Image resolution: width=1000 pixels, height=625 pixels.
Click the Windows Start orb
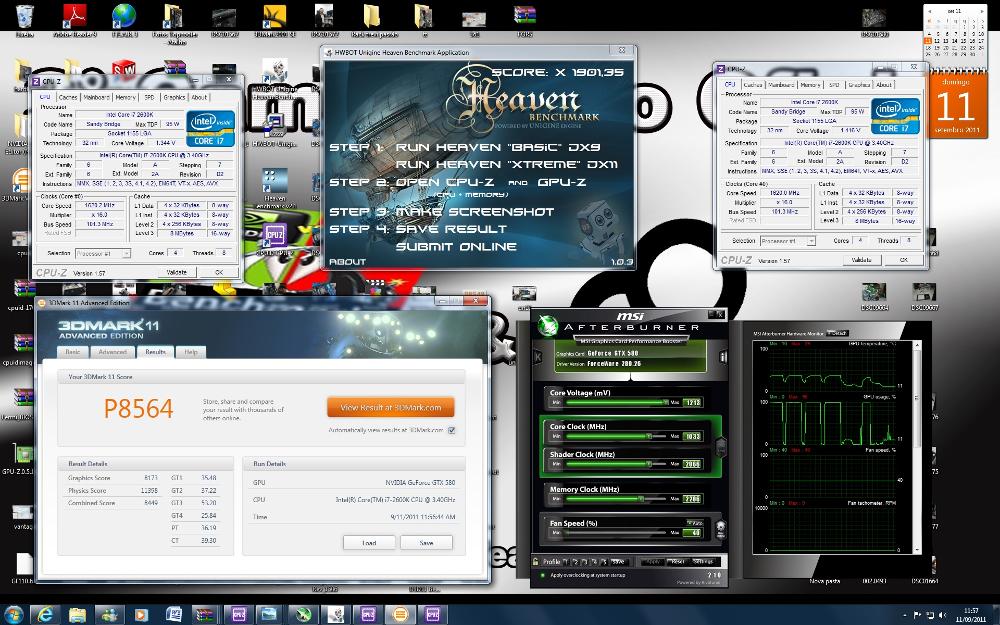(x=13, y=615)
